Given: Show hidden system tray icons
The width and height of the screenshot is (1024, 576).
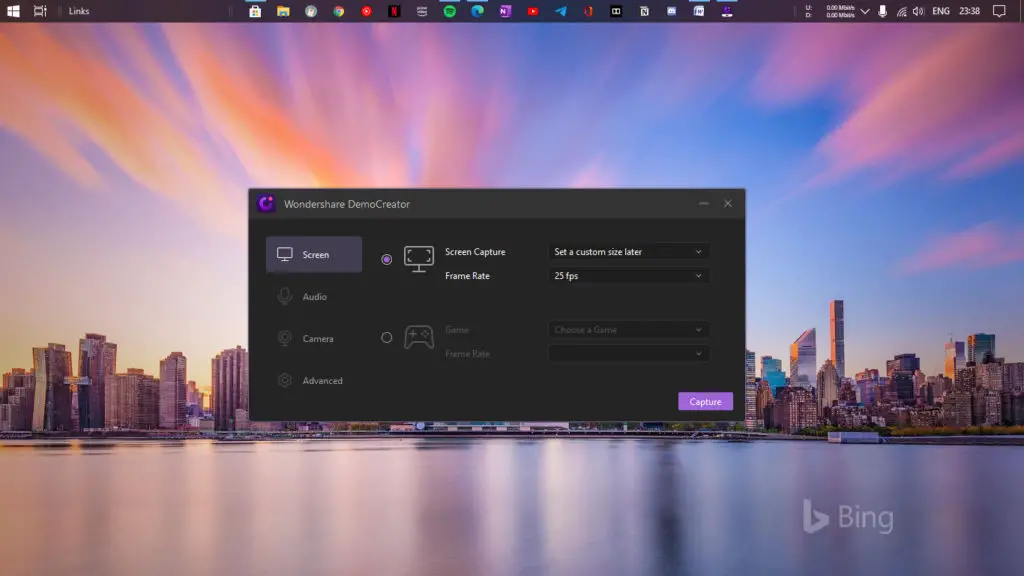Looking at the screenshot, I should pos(865,11).
